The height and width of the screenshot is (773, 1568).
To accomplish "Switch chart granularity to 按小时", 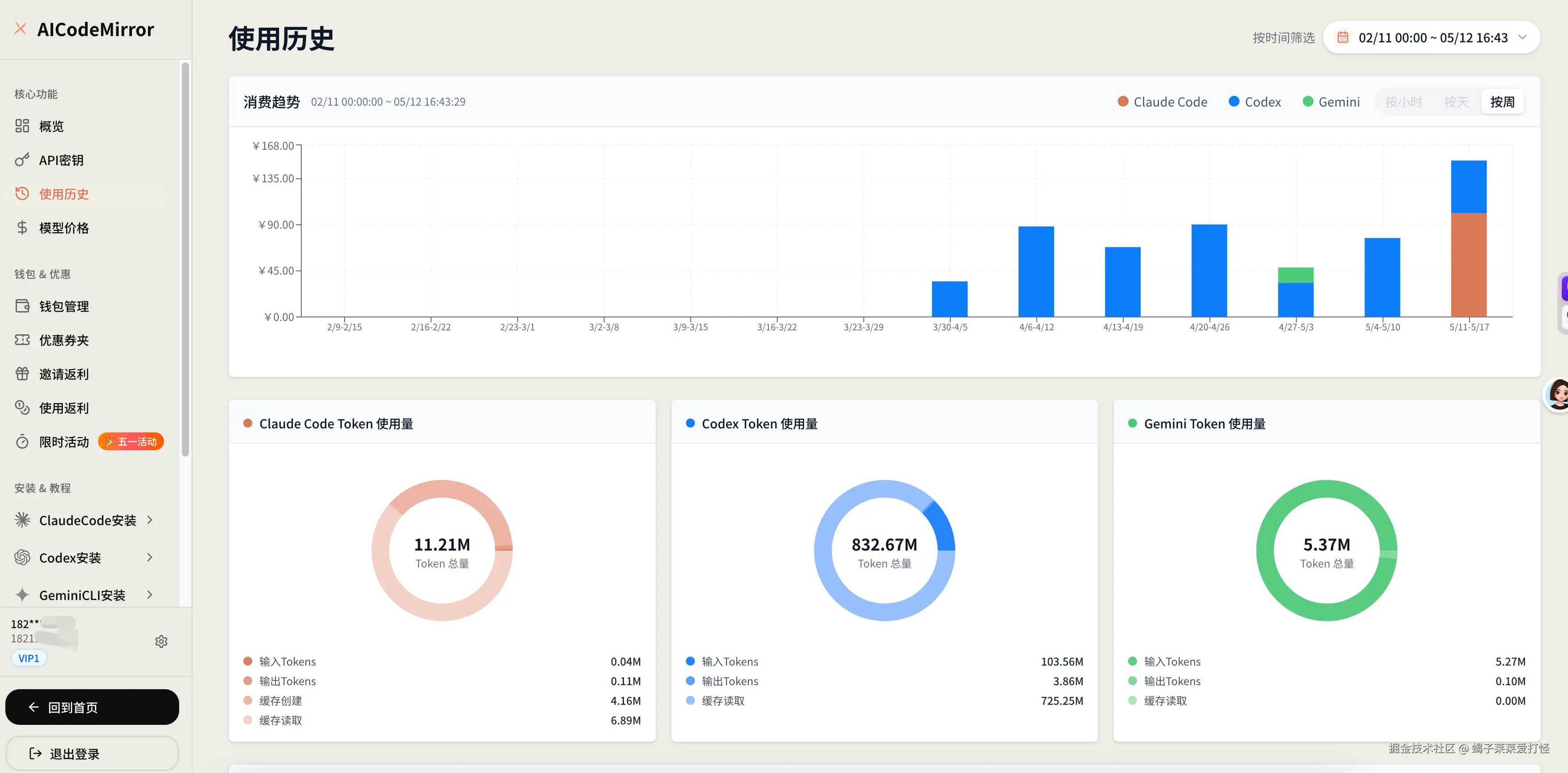I will click(x=1403, y=102).
